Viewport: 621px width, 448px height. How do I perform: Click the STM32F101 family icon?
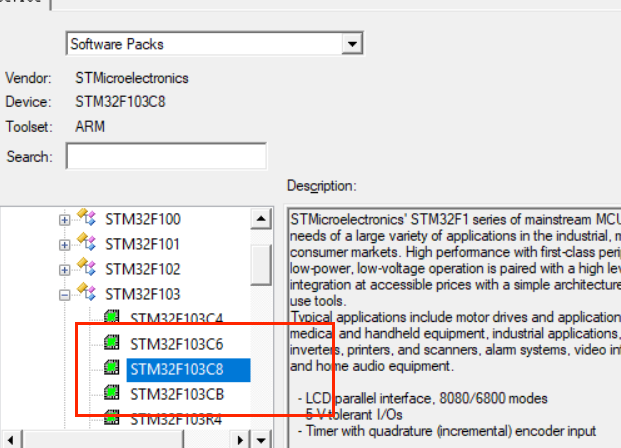click(86, 242)
